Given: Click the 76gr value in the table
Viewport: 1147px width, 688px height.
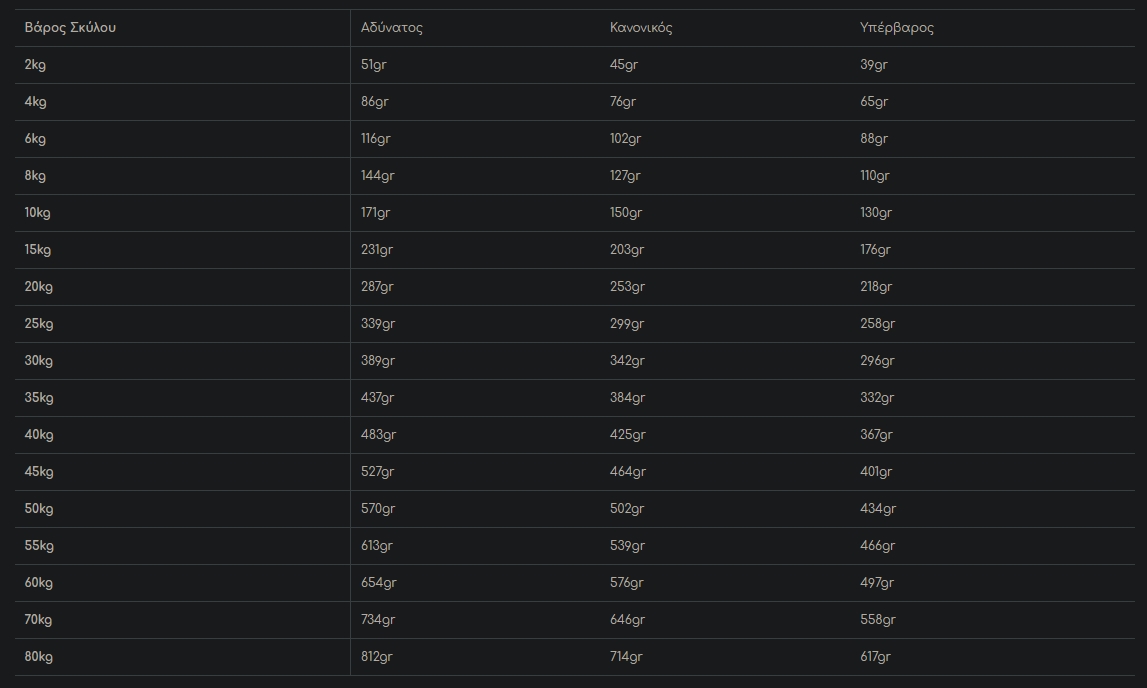Looking at the screenshot, I should tap(623, 102).
